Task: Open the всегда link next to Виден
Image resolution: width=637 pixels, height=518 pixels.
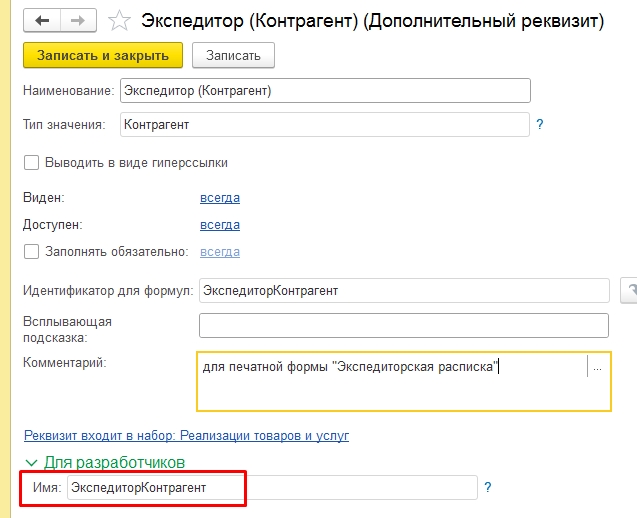Action: coord(220,198)
